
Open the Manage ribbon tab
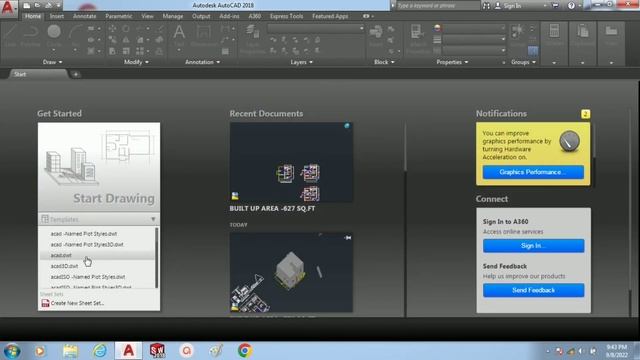[173, 16]
